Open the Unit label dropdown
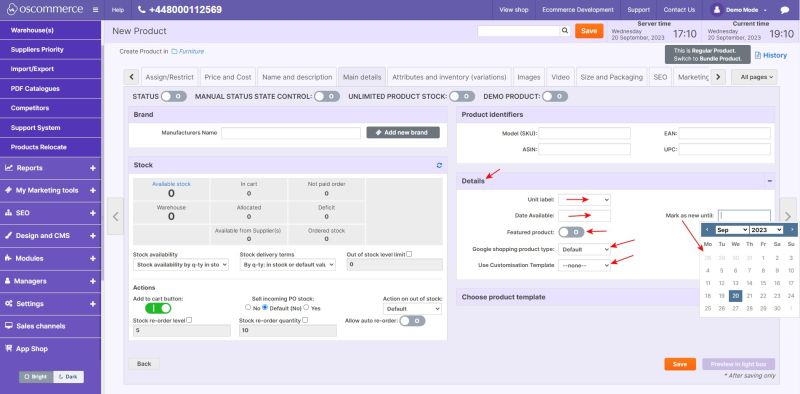 pyautogui.click(x=584, y=200)
